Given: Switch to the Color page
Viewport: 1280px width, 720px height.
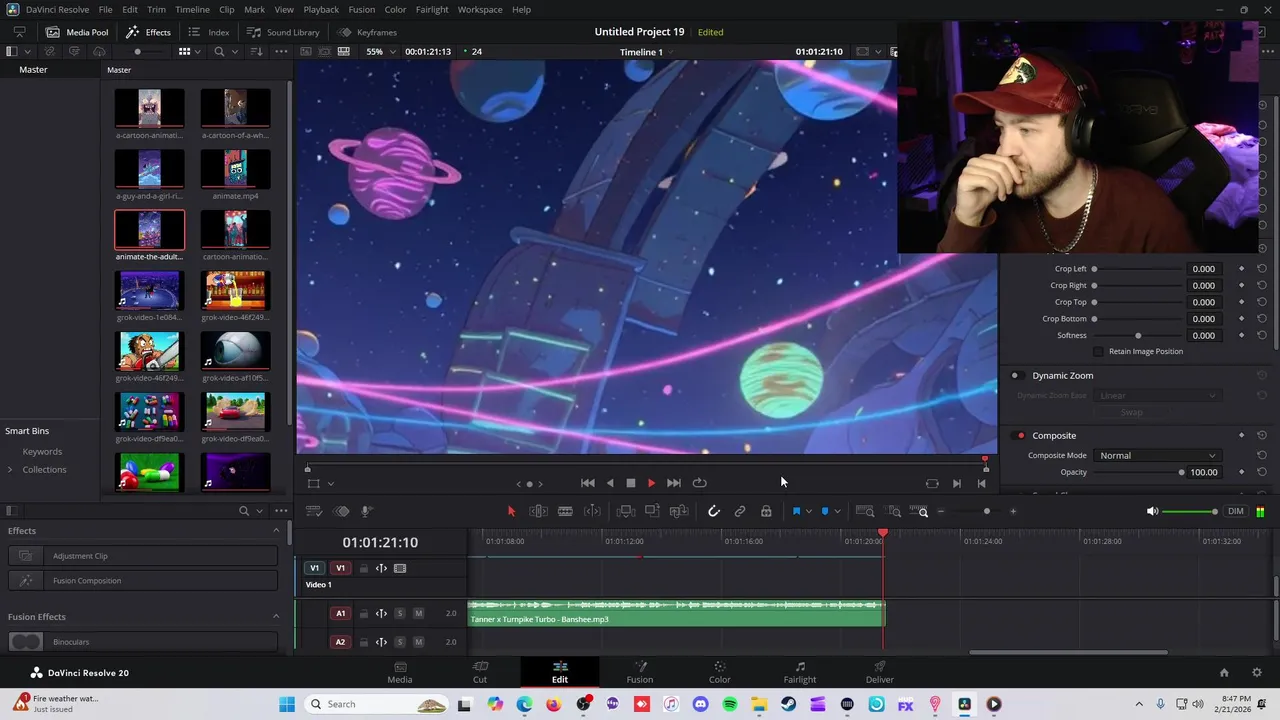Looking at the screenshot, I should 719,672.
